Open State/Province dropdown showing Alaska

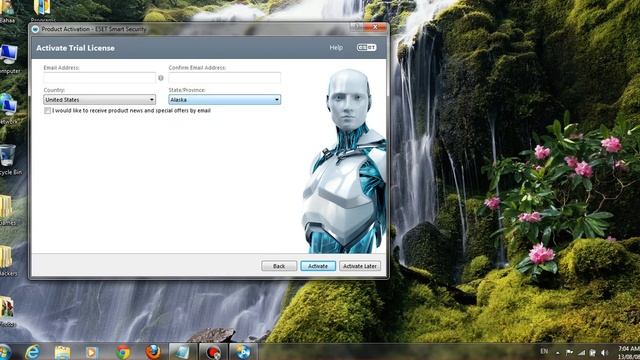(x=224, y=100)
